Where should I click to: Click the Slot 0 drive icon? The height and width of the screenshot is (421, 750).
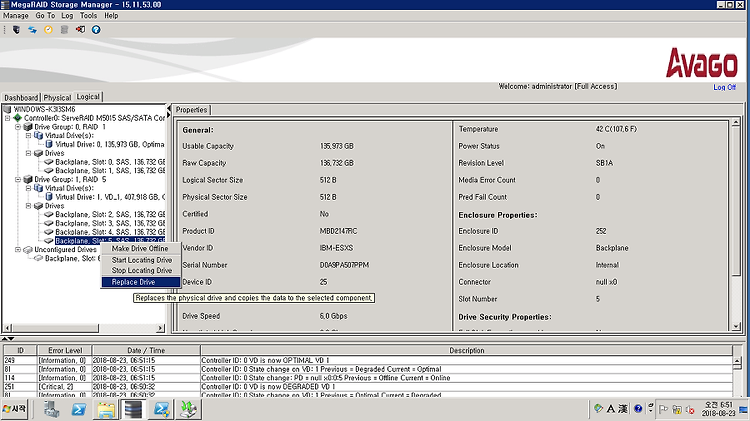point(49,162)
